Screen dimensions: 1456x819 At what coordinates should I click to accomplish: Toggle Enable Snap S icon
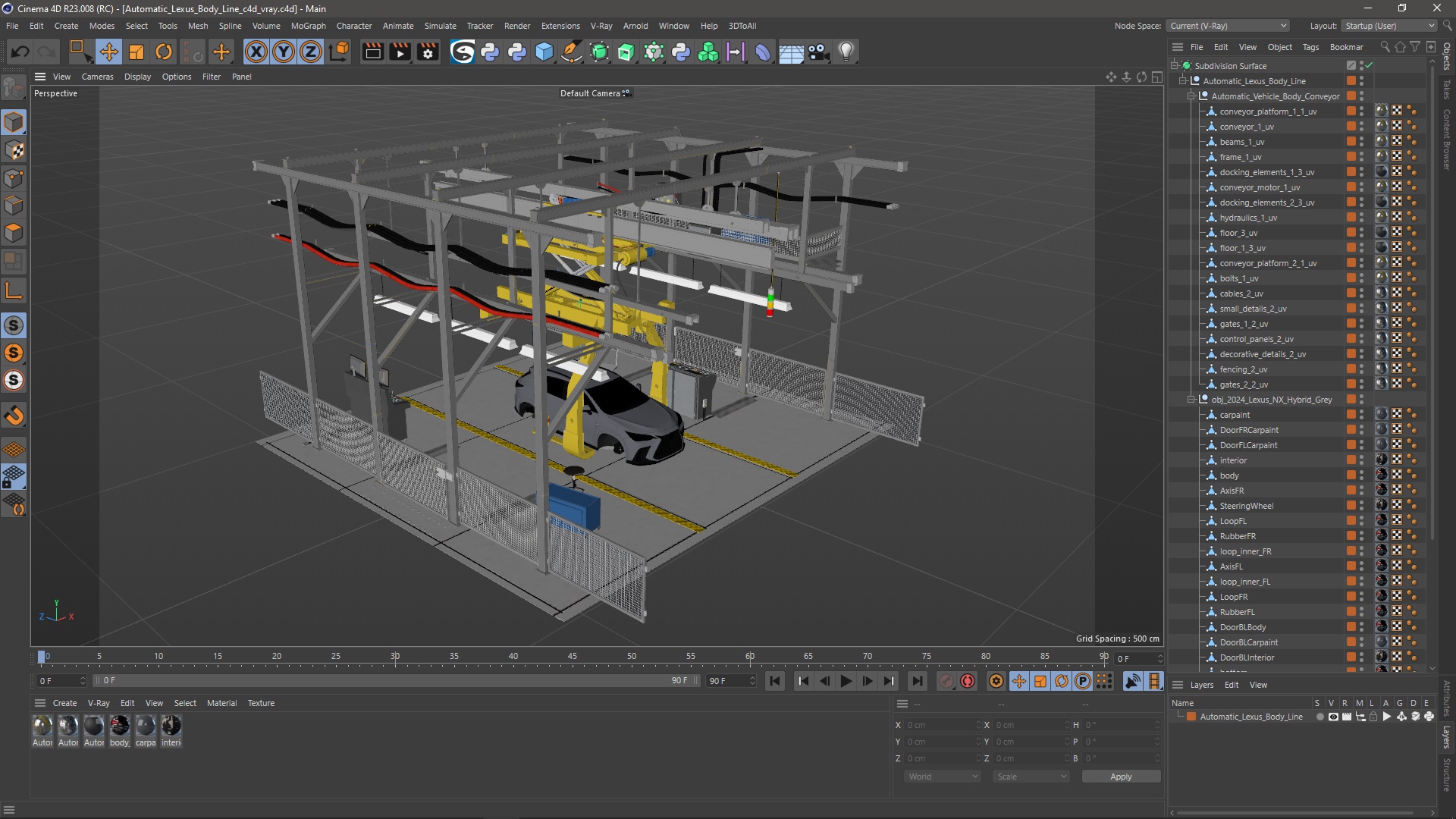(x=14, y=325)
